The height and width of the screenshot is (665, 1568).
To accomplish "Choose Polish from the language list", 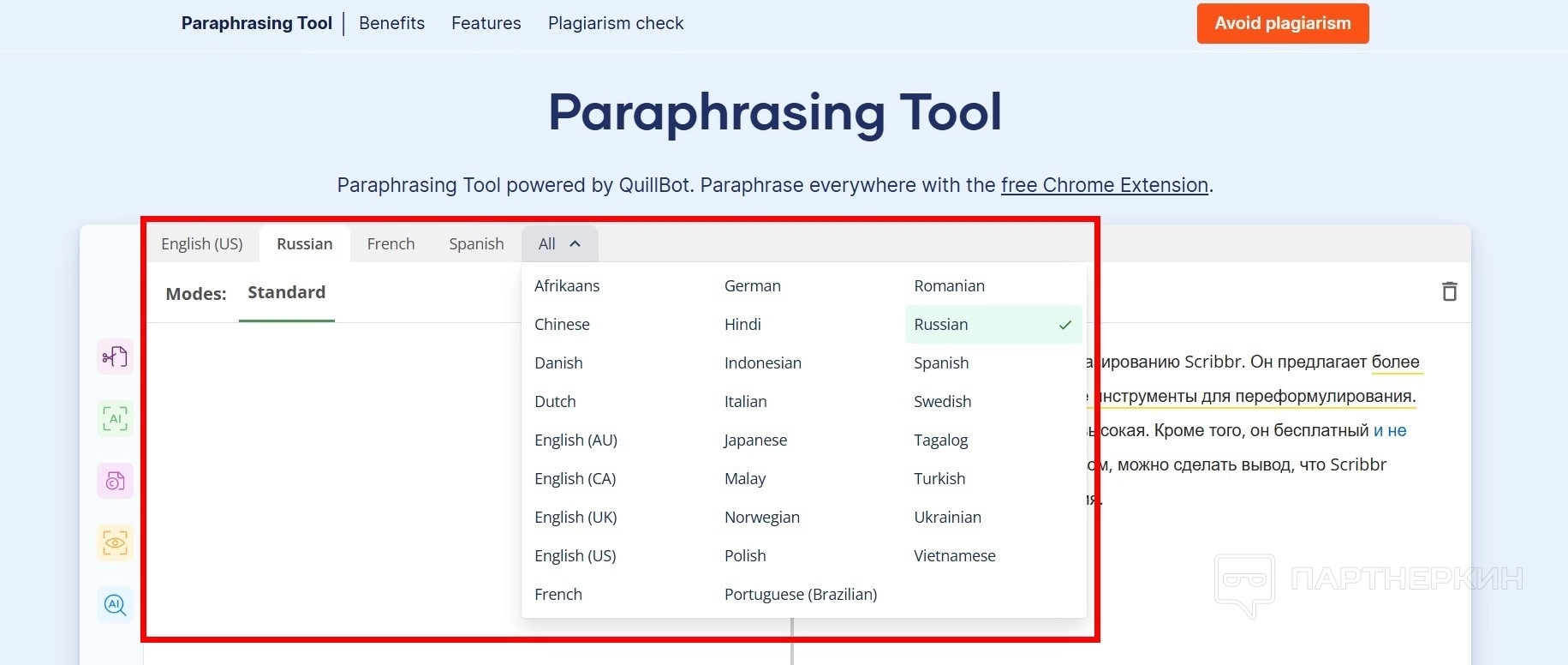I will coord(745,555).
